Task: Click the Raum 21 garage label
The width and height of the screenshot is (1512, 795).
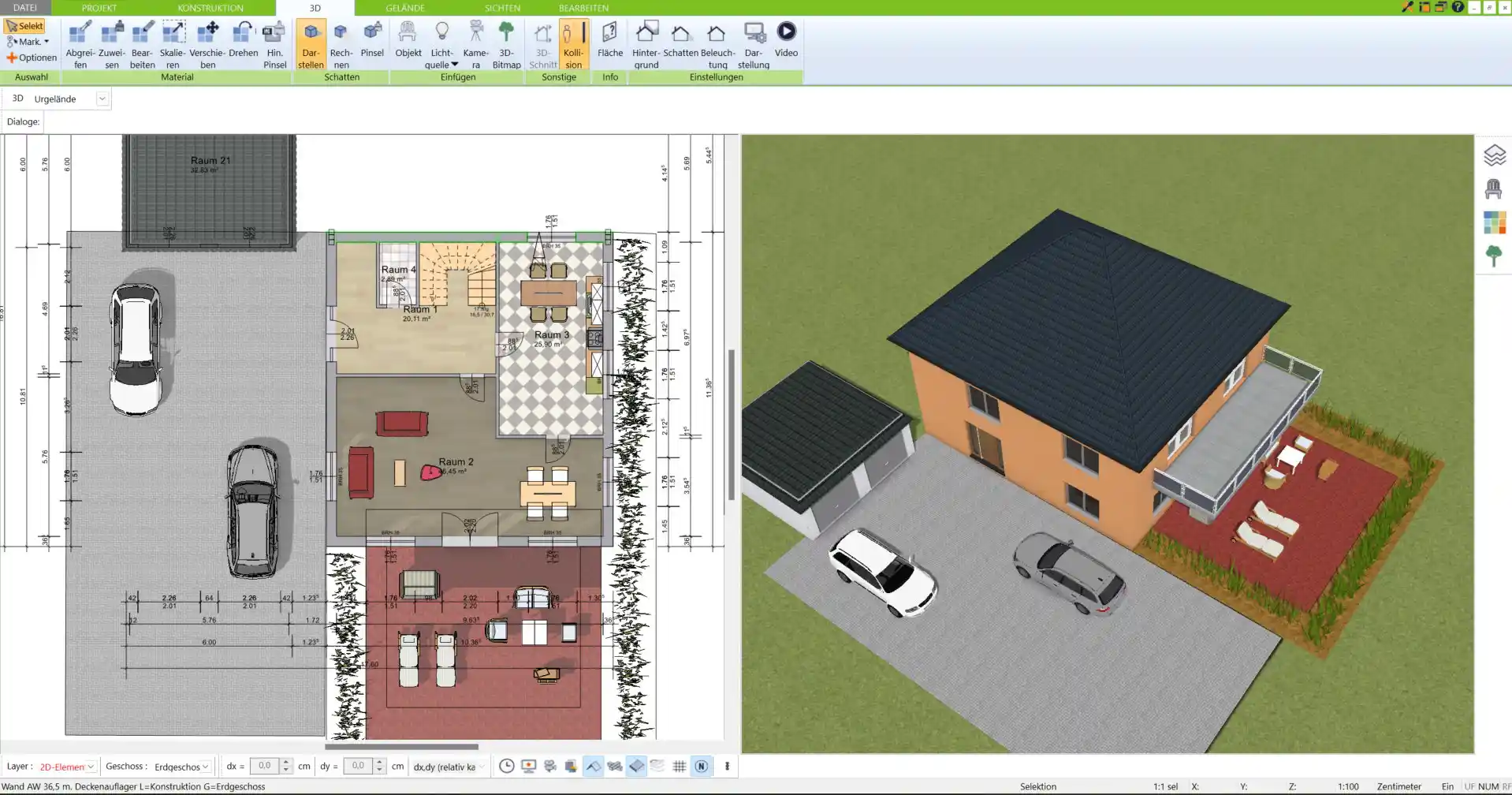Action: pos(210,160)
